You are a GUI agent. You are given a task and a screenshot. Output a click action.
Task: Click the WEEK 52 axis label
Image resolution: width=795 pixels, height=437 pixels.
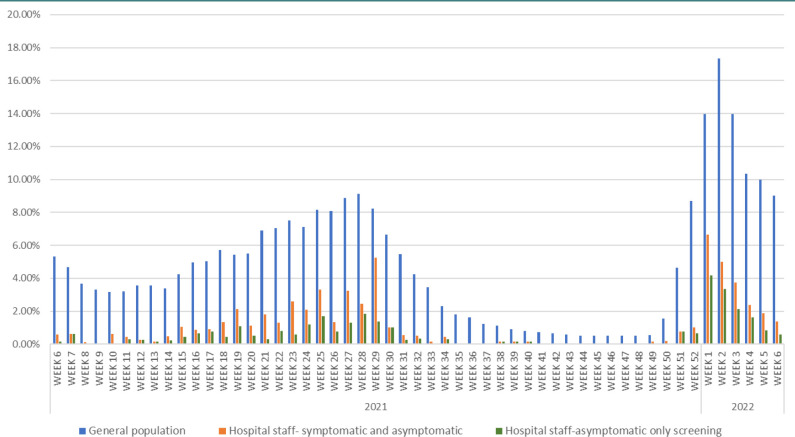(x=694, y=367)
